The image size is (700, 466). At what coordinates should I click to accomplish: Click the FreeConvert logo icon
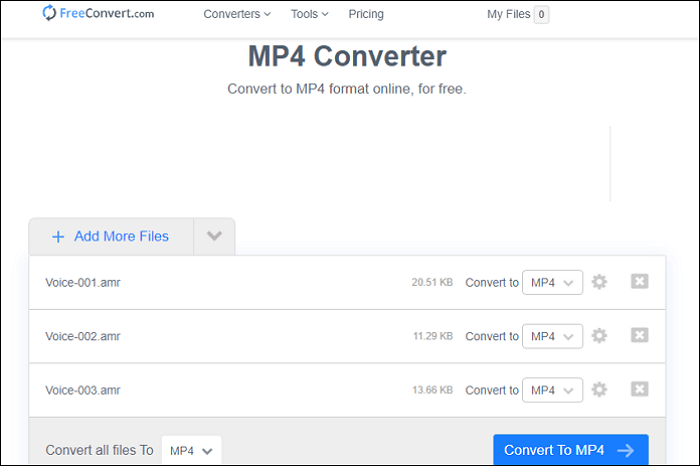click(50, 14)
